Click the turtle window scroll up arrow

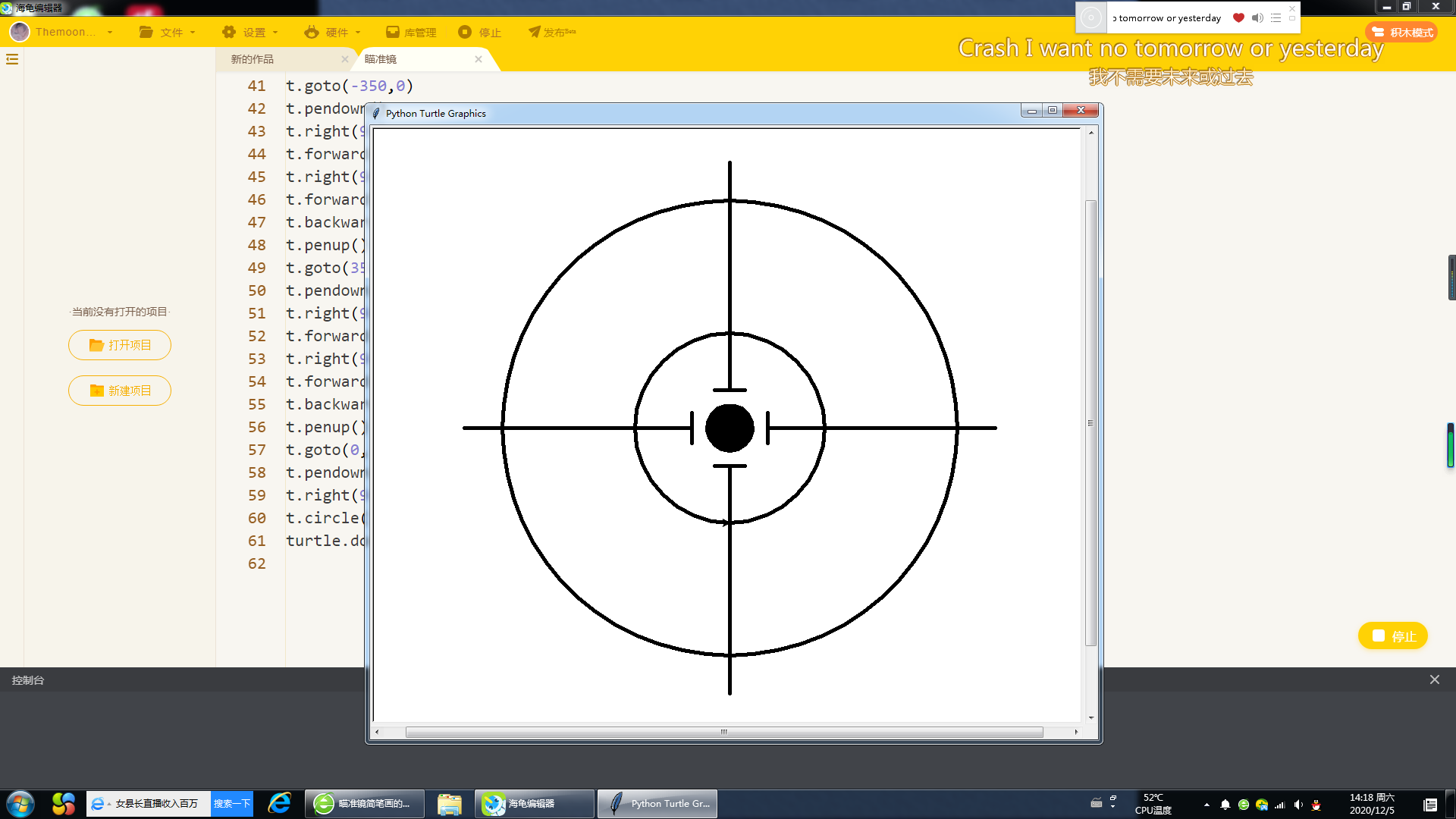(x=1091, y=133)
